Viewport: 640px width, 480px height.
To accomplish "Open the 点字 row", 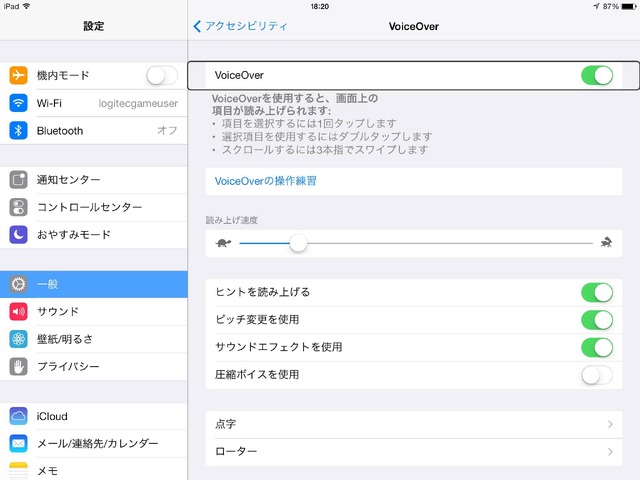I will point(414,424).
